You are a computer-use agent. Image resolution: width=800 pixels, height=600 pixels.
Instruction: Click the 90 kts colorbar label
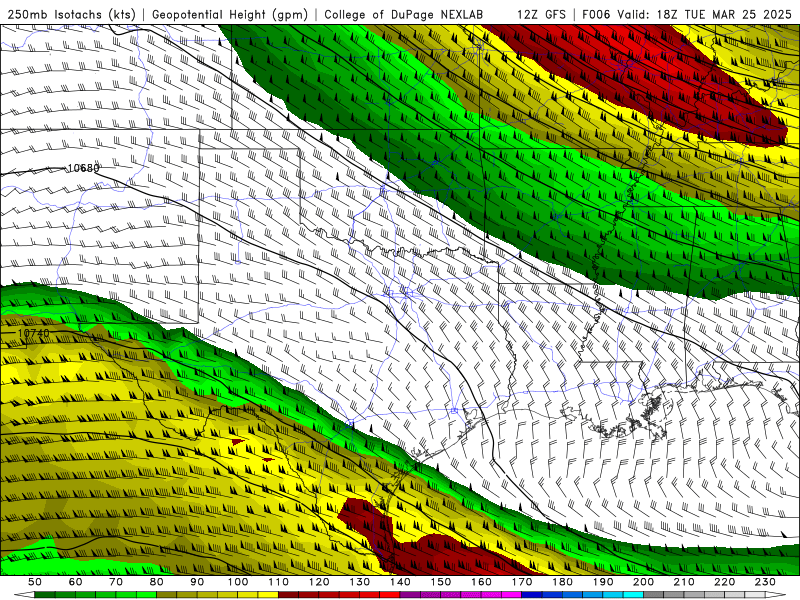[x=197, y=582]
